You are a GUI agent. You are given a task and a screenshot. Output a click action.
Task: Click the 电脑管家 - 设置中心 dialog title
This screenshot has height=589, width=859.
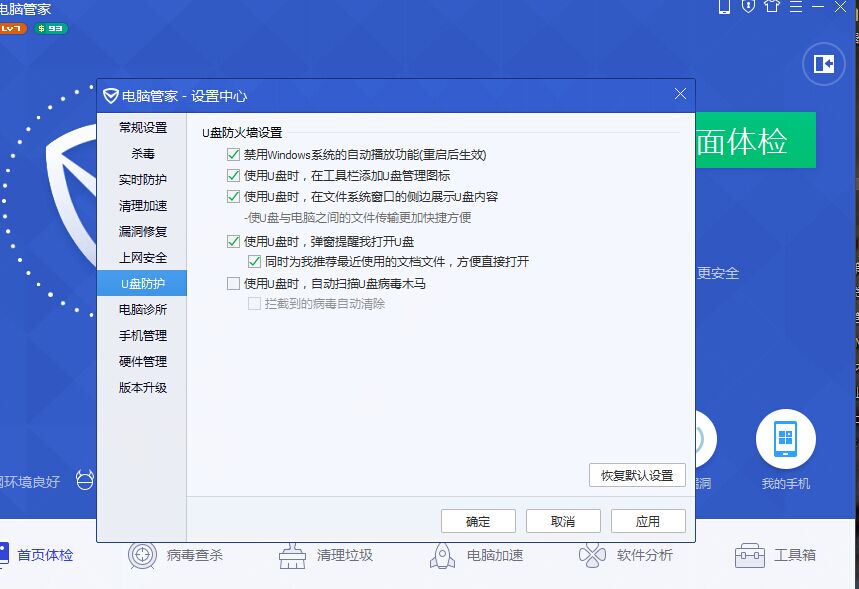184,96
